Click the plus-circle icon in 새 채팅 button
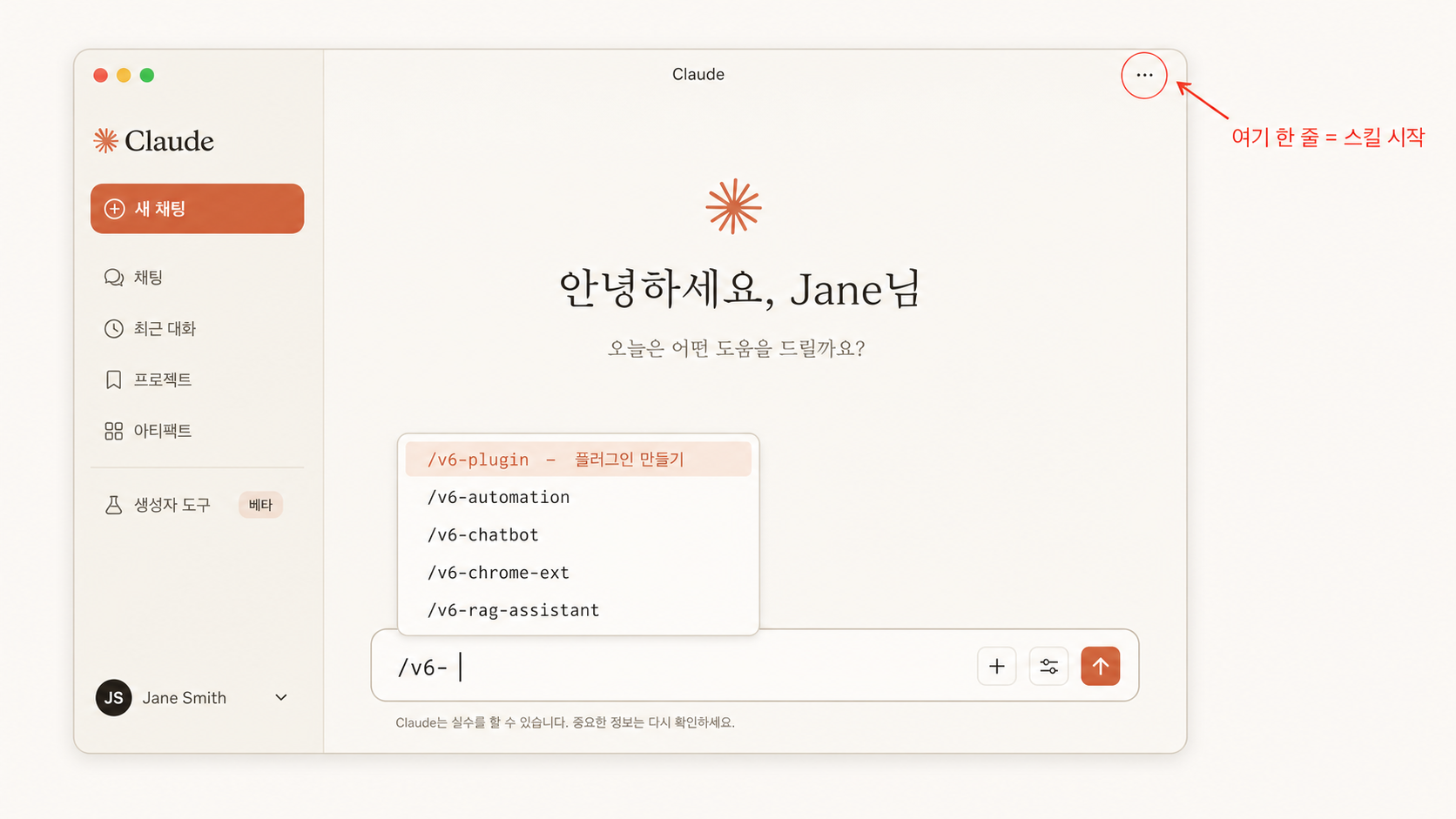The image size is (1456, 819). click(114, 209)
